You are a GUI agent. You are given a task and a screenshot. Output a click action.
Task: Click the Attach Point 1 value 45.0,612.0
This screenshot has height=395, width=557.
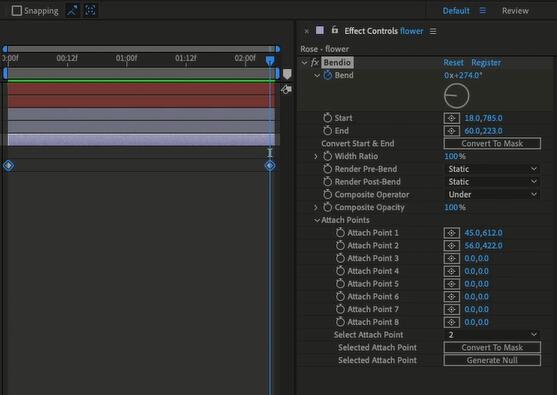click(x=483, y=233)
